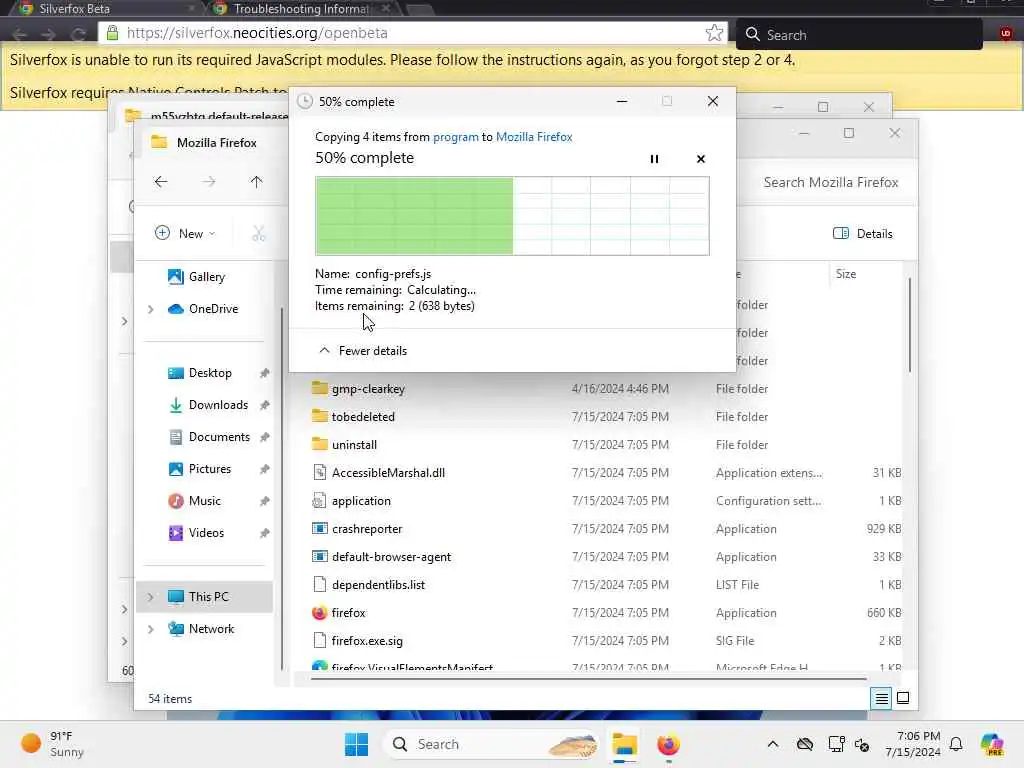Open Copilot from the taskbar corner
The image size is (1024, 768).
point(992,744)
